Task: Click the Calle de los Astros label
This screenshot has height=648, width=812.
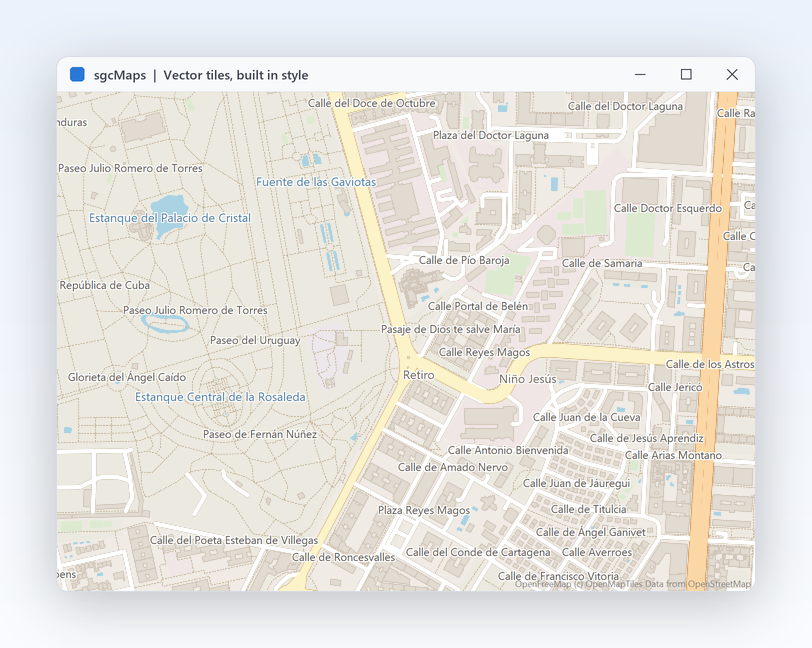Action: (709, 364)
